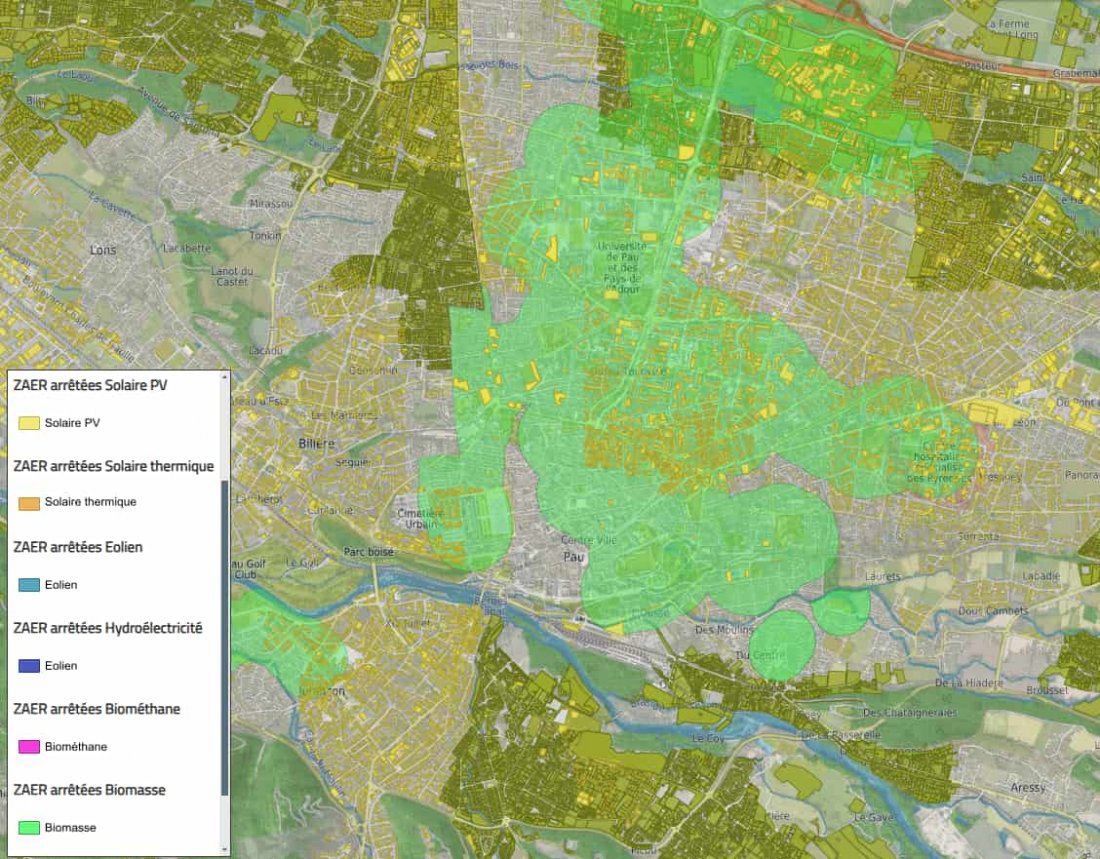Click the teal Eolien legend swatch
Image resolution: width=1100 pixels, height=859 pixels.
pos(29,585)
